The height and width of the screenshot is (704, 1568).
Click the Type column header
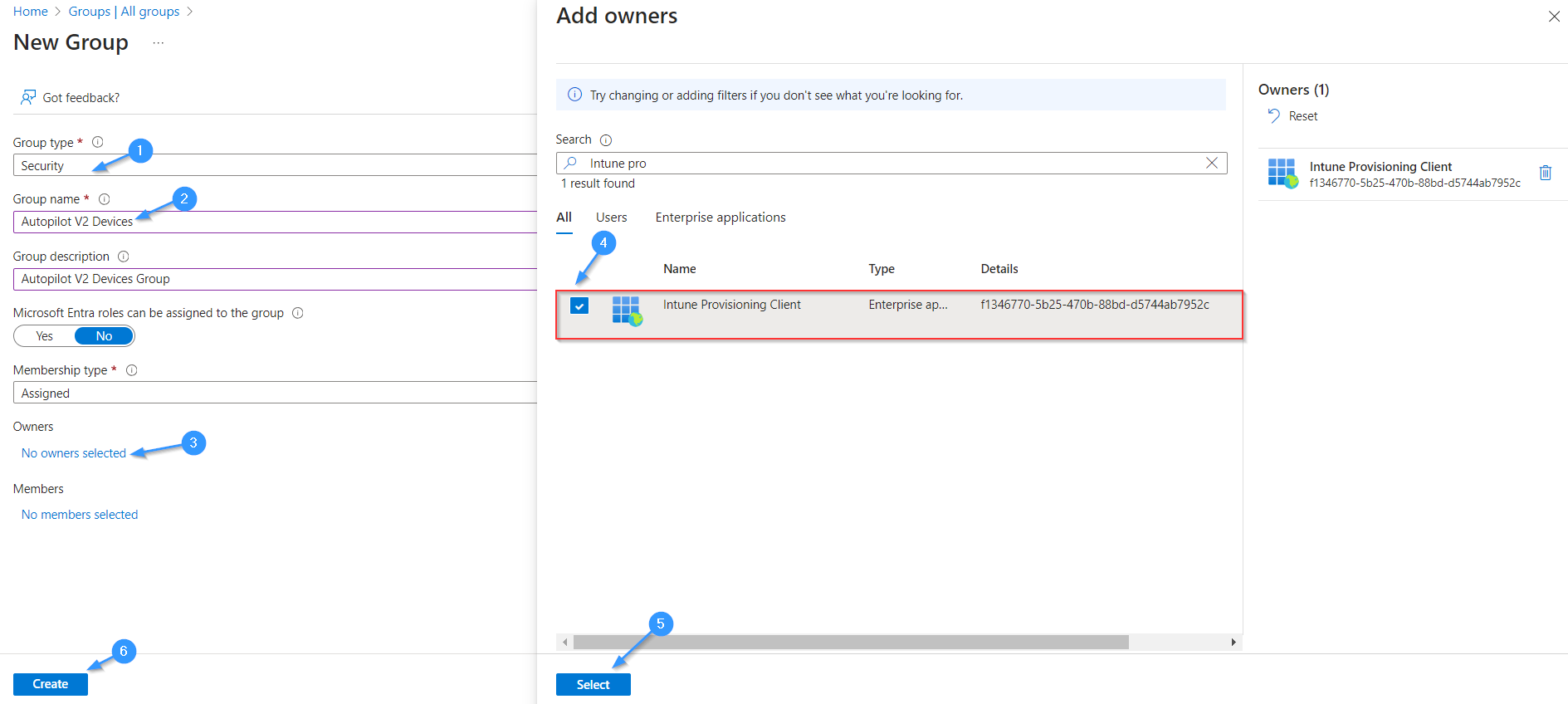point(882,269)
